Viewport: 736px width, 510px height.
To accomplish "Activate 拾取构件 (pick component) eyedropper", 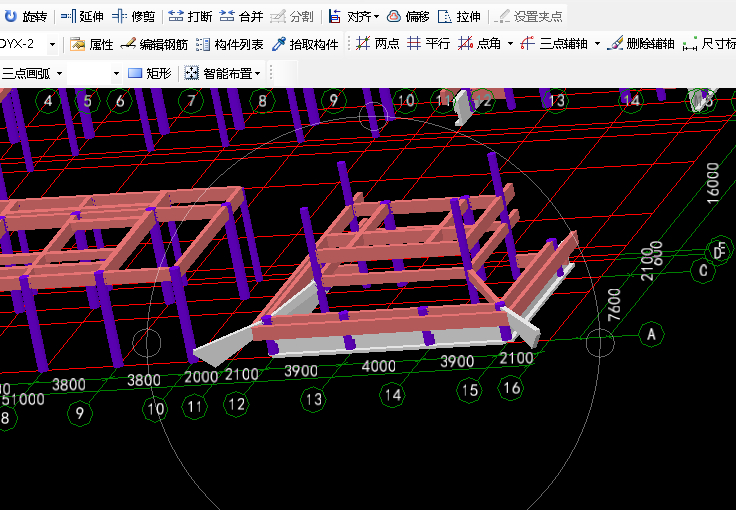I will click(305, 45).
